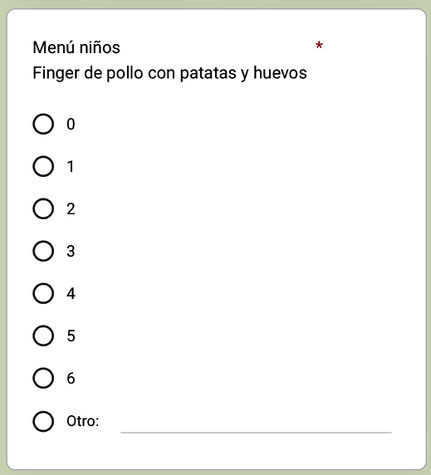This screenshot has height=475, width=431.
Task: Select the Otro radio button
Action: click(43, 421)
